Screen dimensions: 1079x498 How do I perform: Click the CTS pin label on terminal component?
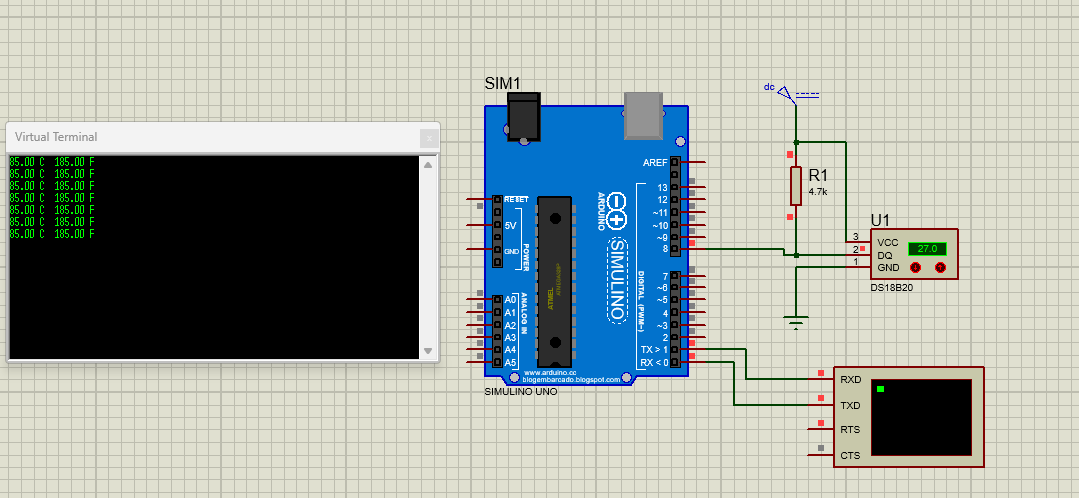850,455
